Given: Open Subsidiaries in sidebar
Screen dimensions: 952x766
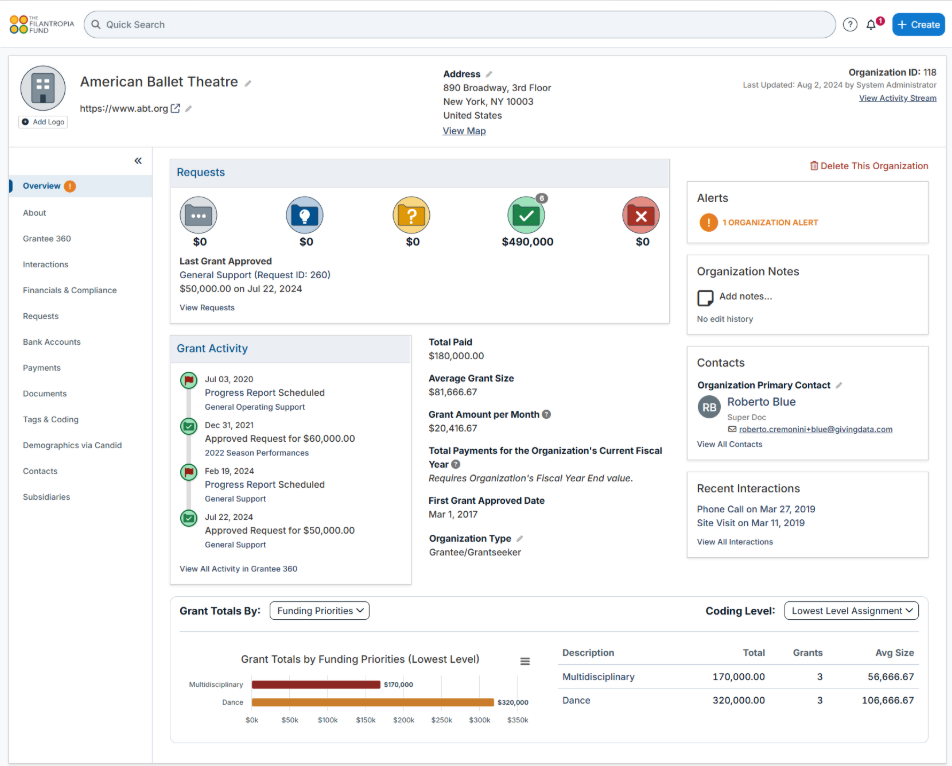Looking at the screenshot, I should pyautogui.click(x=46, y=497).
